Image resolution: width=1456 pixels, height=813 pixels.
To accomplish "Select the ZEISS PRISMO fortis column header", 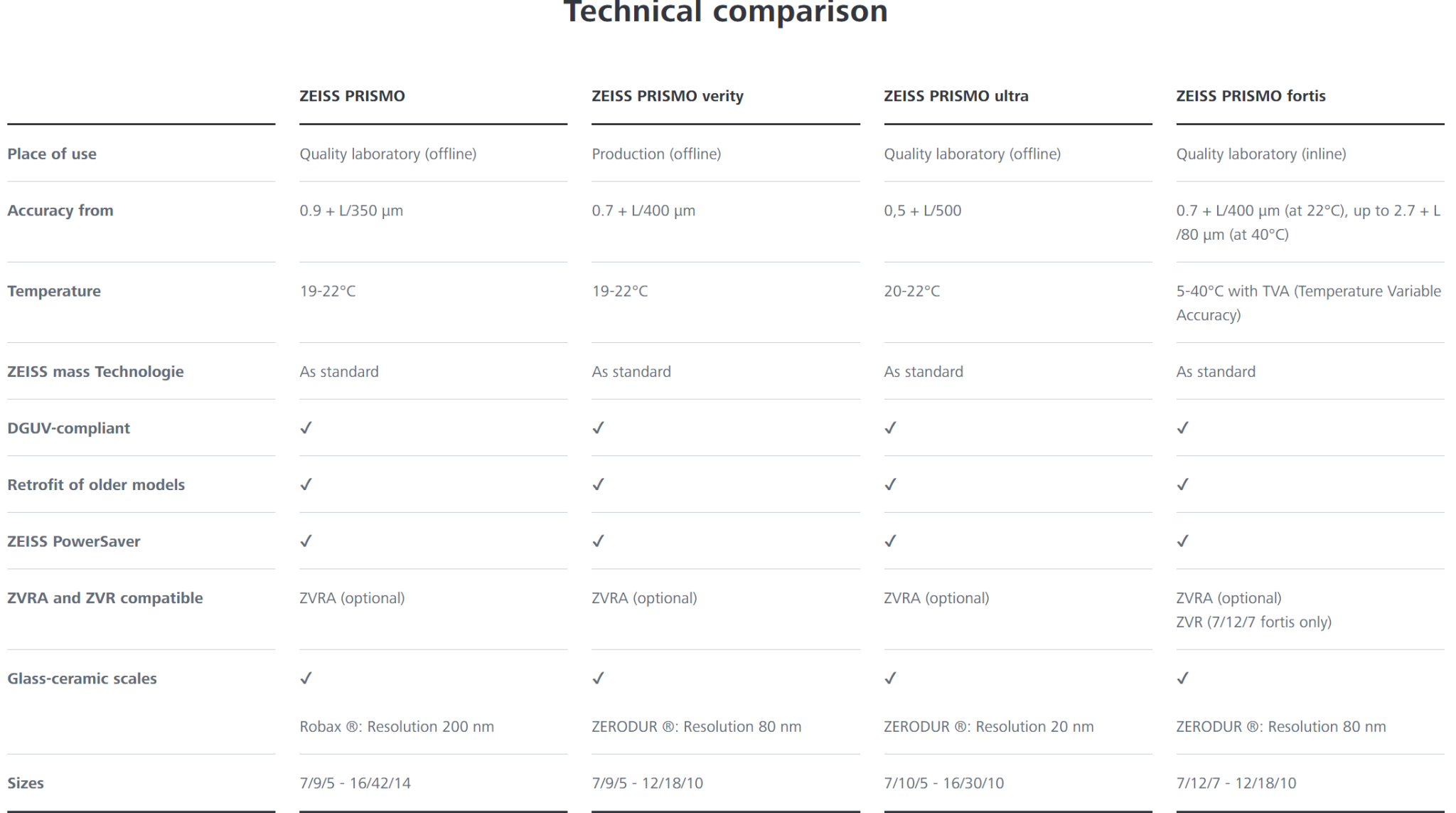I will [x=1251, y=96].
